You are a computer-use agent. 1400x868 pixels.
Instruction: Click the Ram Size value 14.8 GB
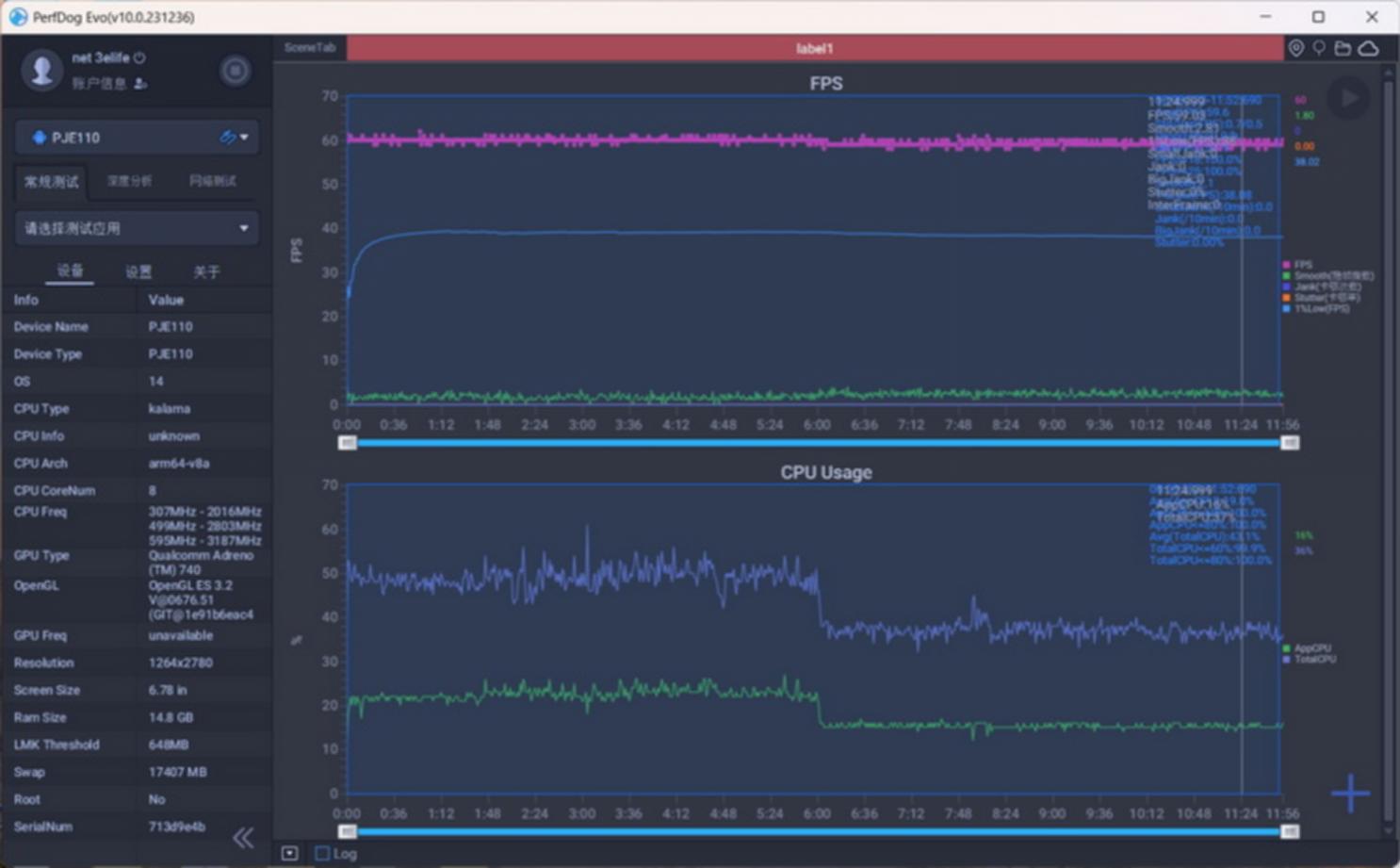coord(171,718)
